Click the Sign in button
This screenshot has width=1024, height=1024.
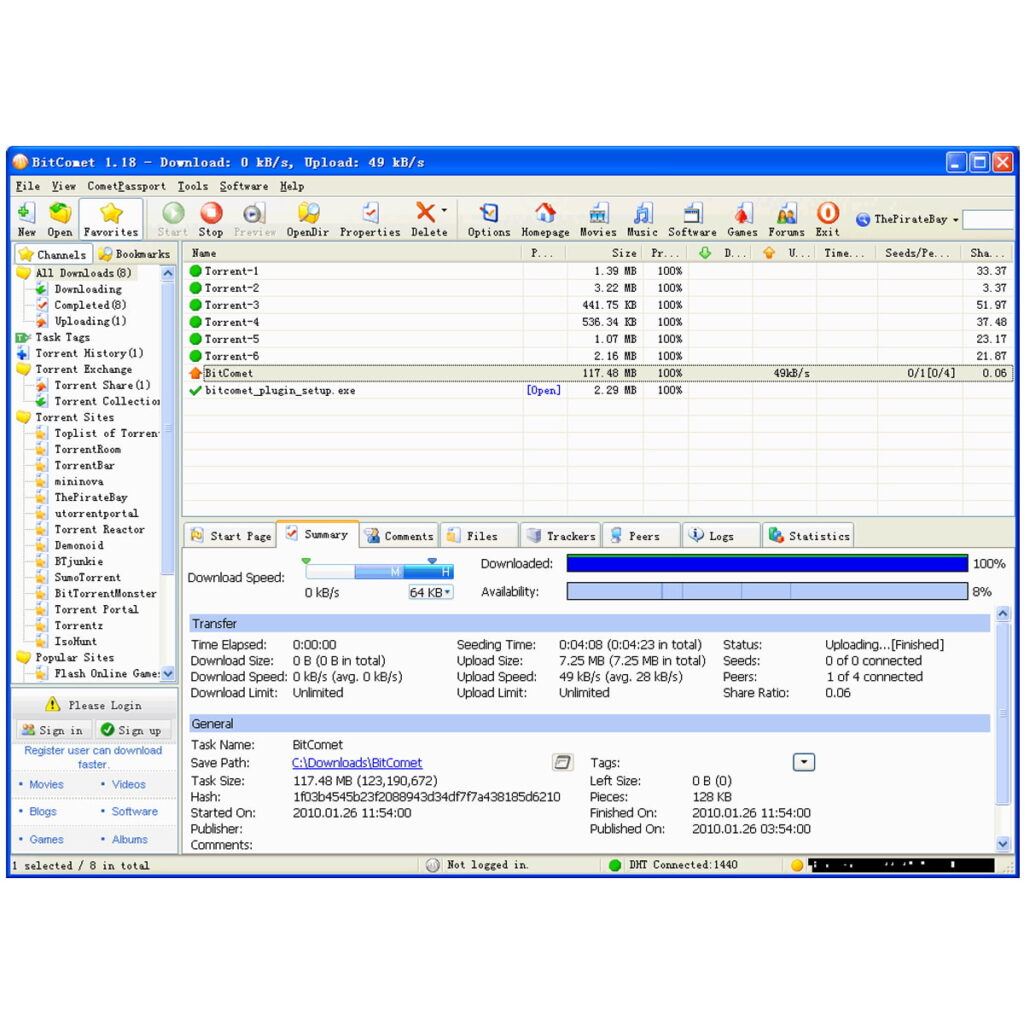coord(53,729)
